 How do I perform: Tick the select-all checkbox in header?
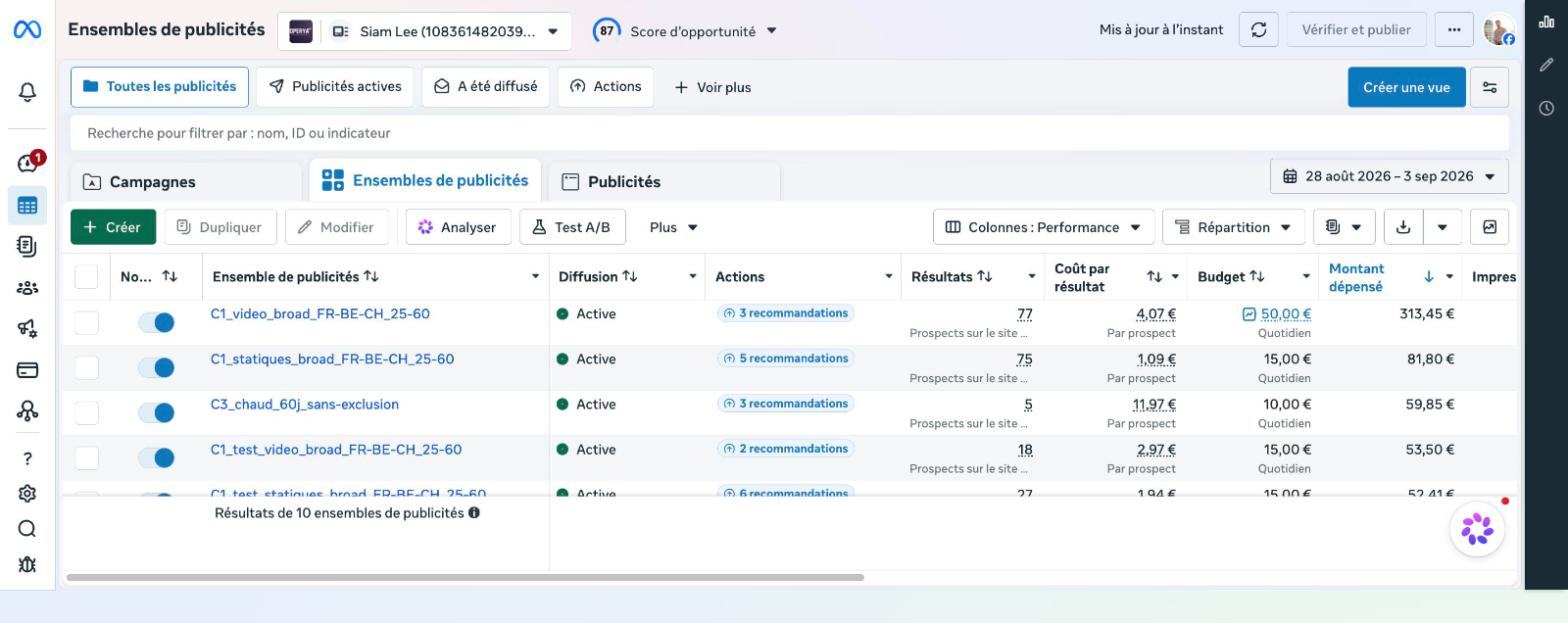tap(87, 277)
